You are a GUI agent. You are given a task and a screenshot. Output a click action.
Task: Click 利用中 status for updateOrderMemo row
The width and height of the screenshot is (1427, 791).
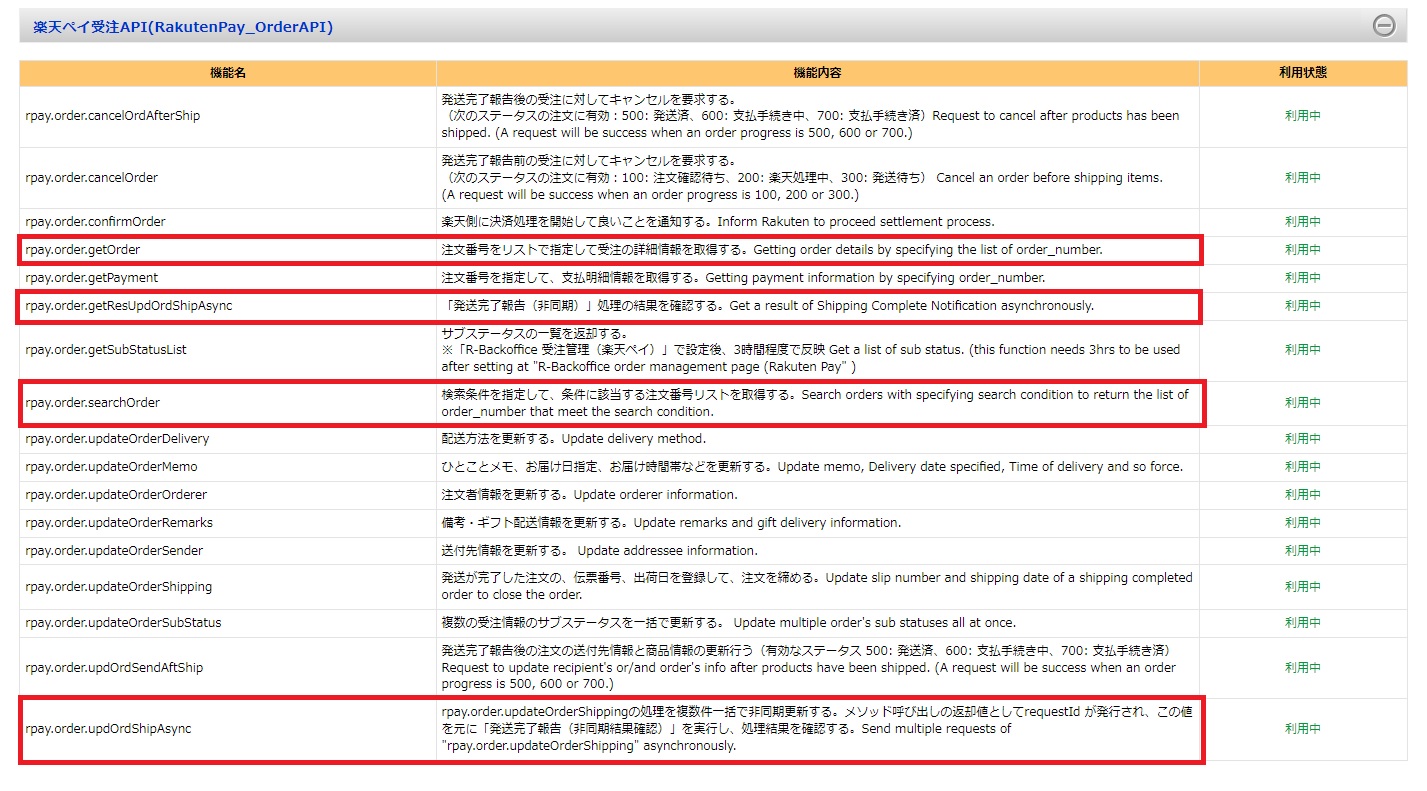pyautogui.click(x=1303, y=467)
